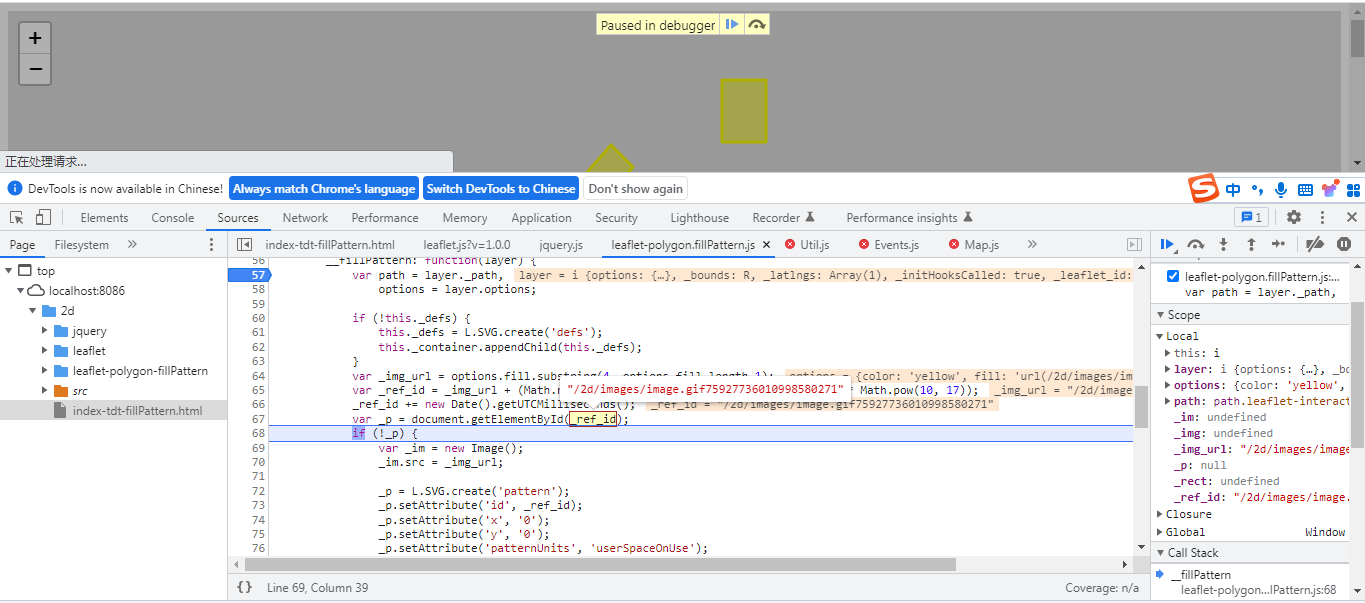Resume script execution in debugger toolbar
This screenshot has width=1365, height=603.
1167,244
